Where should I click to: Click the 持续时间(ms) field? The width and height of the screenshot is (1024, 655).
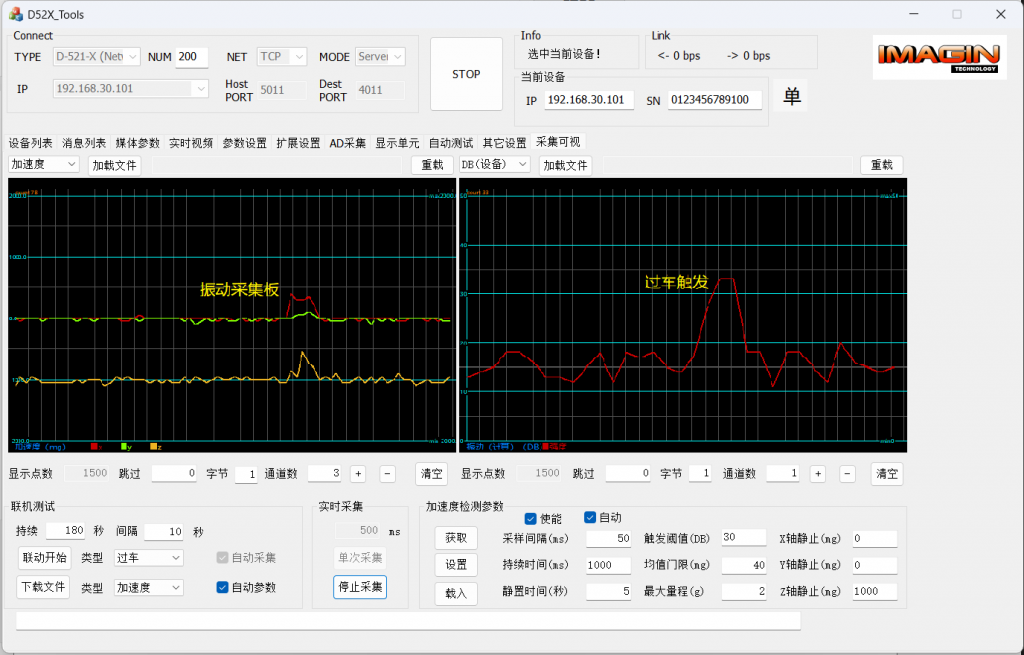tap(608, 566)
